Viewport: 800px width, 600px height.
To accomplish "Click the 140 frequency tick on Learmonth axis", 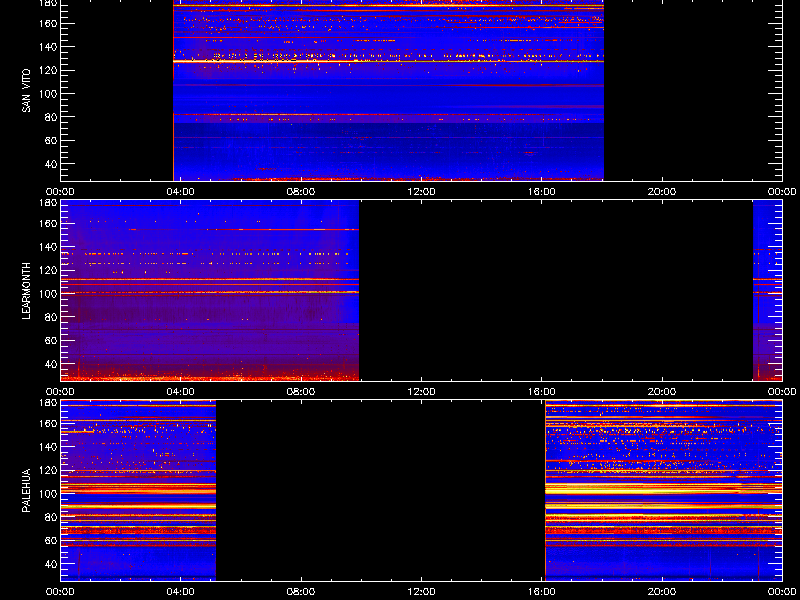I will [x=49, y=247].
